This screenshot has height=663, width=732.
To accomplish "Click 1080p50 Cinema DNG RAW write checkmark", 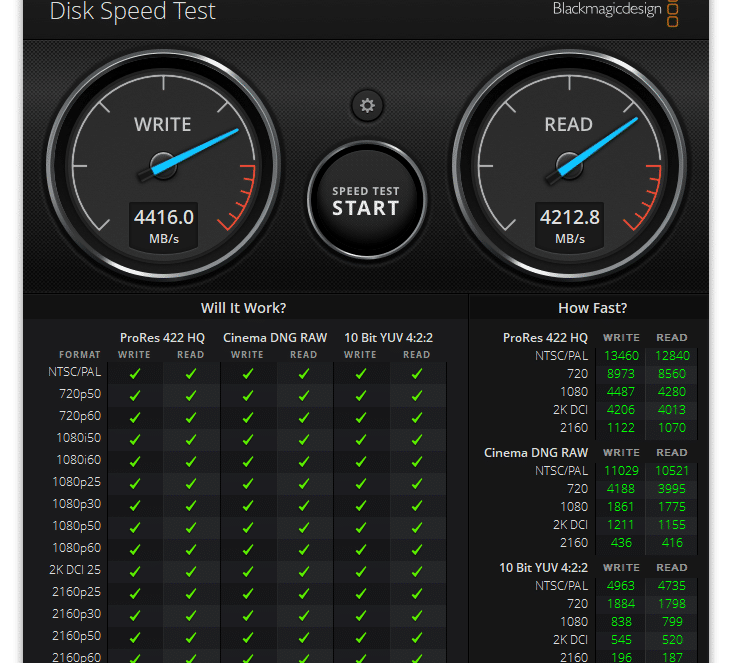I will tap(247, 527).
